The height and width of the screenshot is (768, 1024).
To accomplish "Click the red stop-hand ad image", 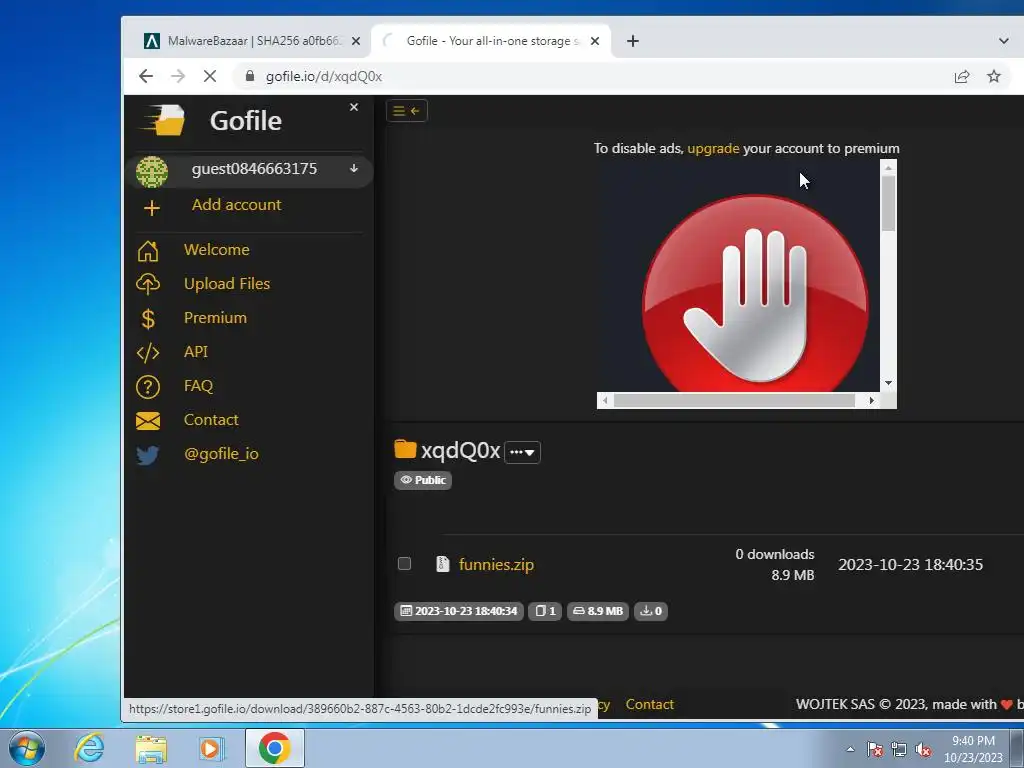I will coord(756,293).
